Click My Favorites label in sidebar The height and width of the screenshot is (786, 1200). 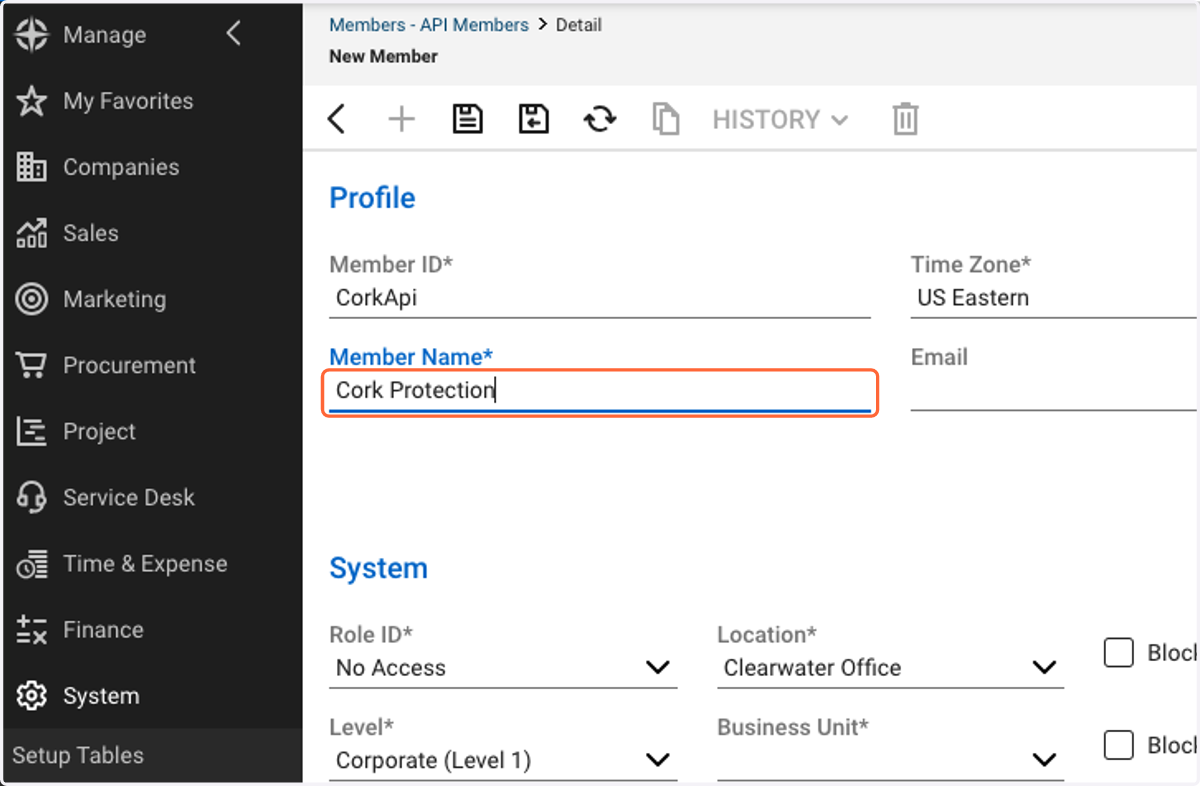coord(128,101)
